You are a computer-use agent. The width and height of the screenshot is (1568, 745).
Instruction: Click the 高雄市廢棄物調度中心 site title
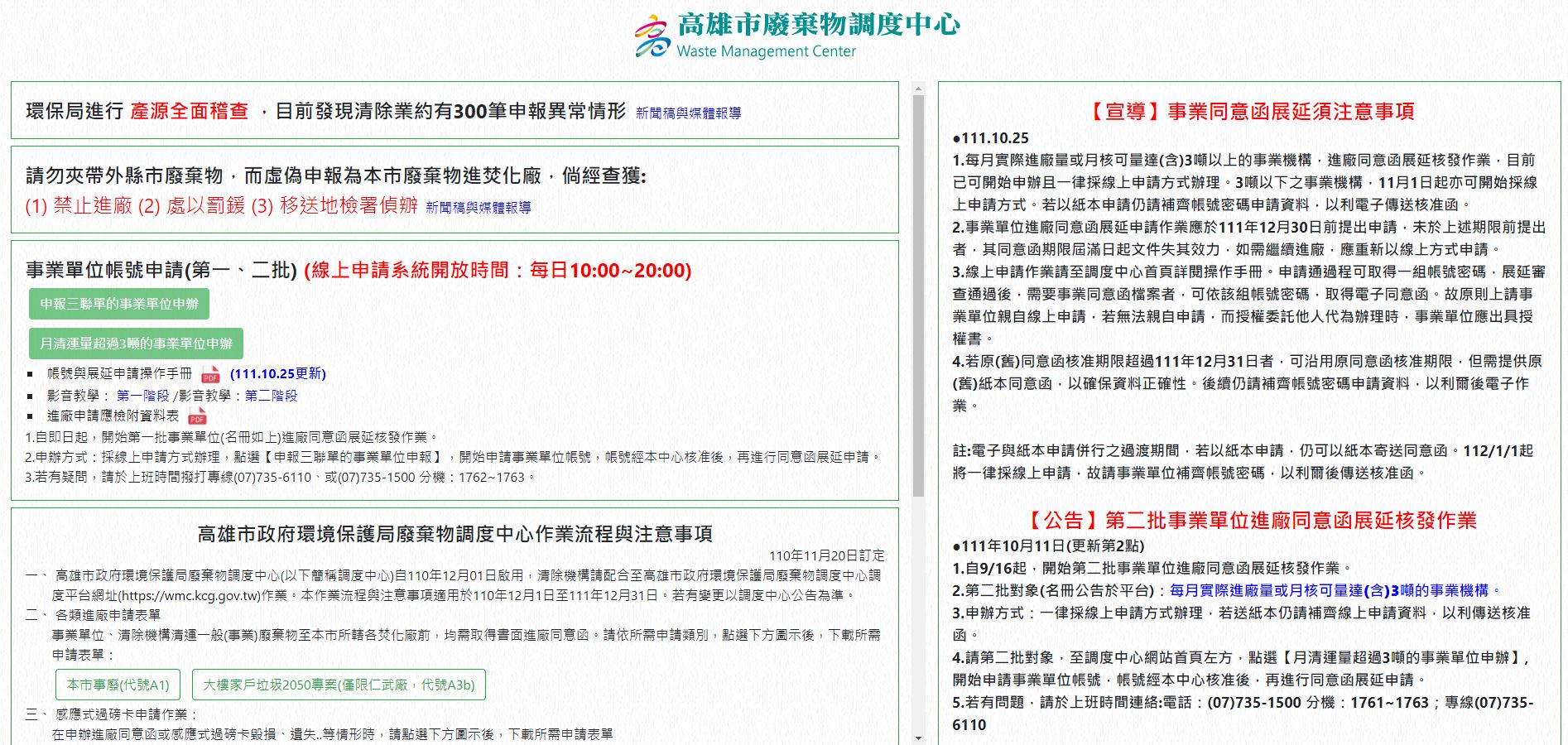818,24
